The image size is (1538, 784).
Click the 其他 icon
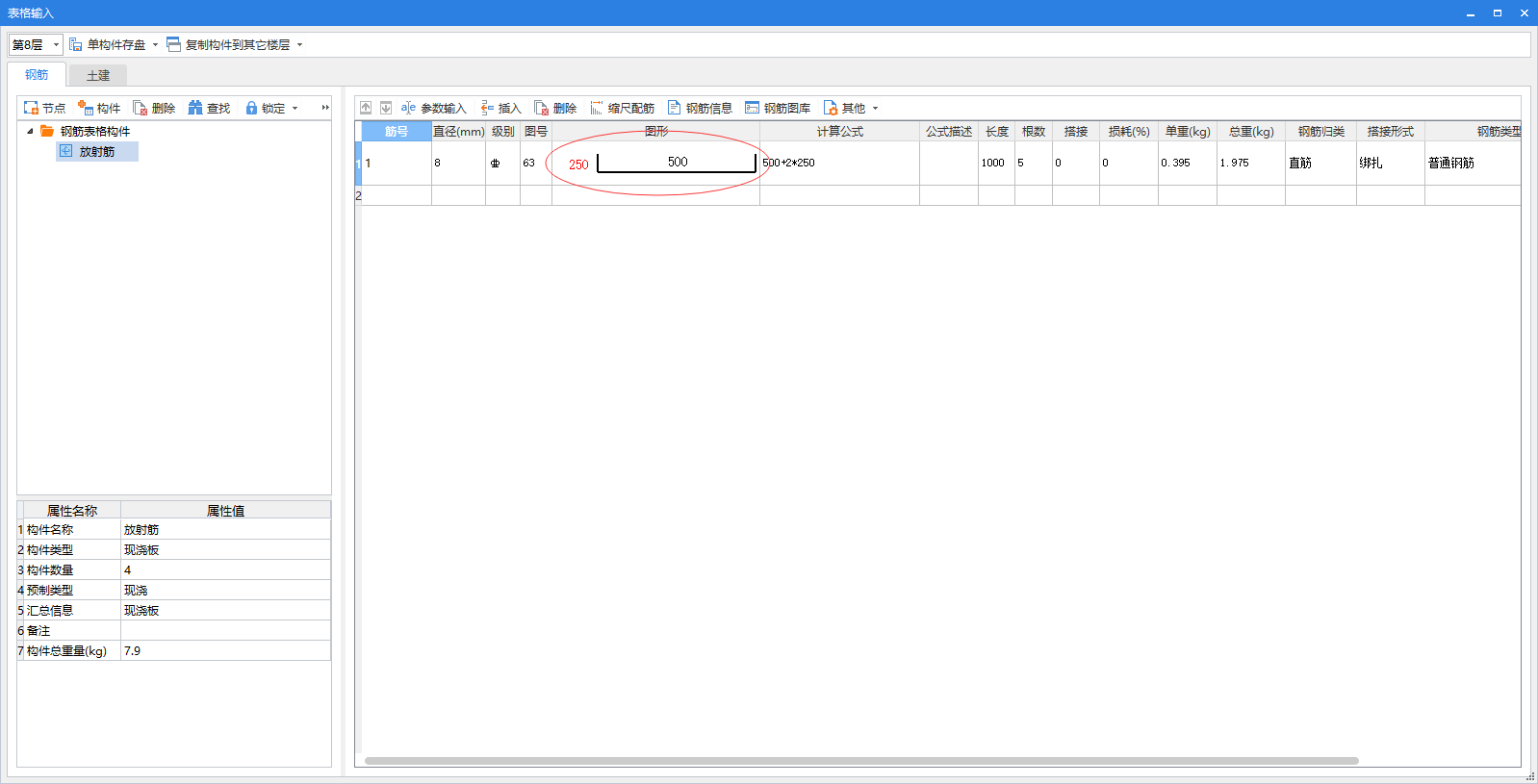tap(831, 108)
